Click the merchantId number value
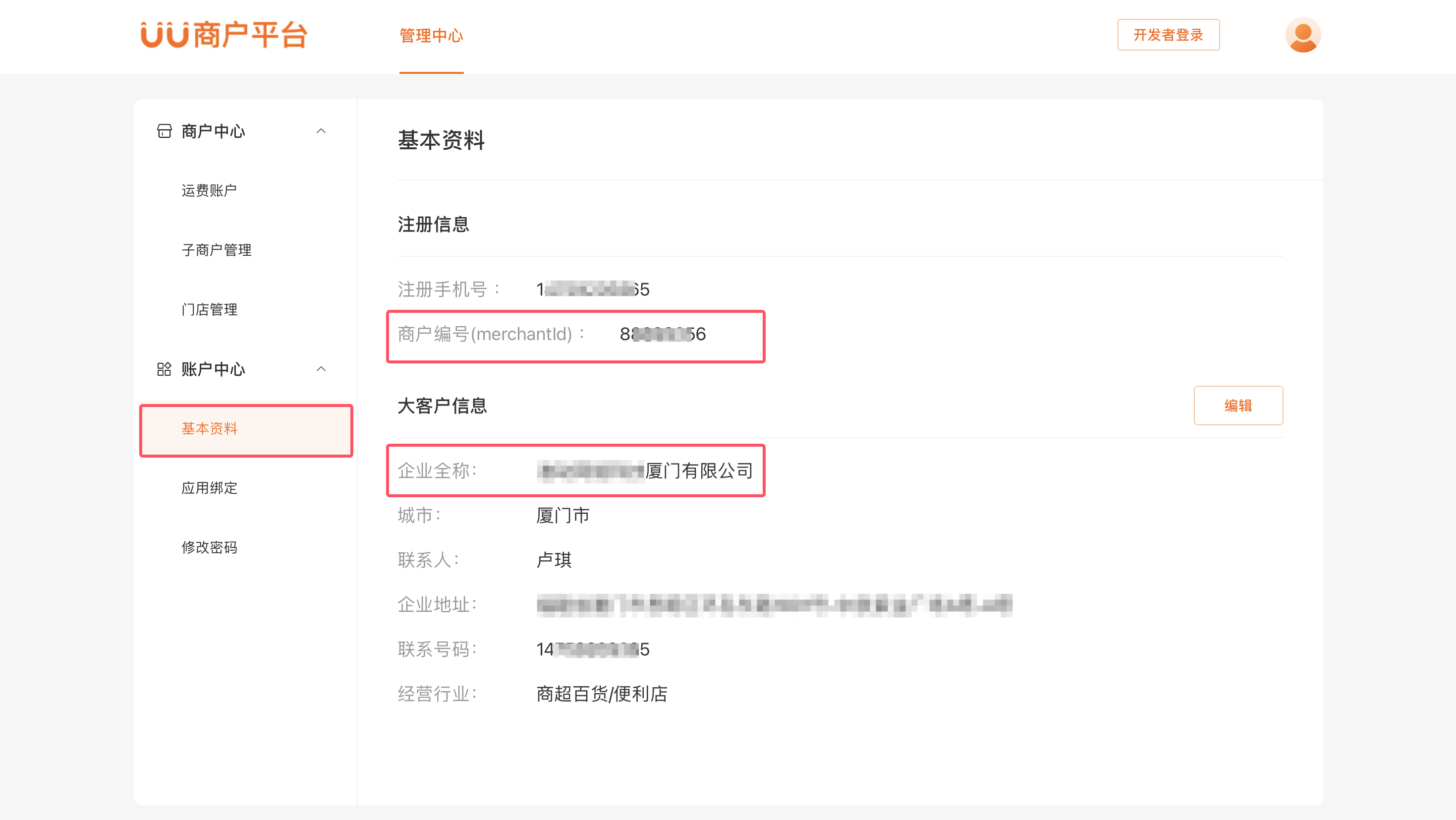The width and height of the screenshot is (1456, 820). (663, 334)
